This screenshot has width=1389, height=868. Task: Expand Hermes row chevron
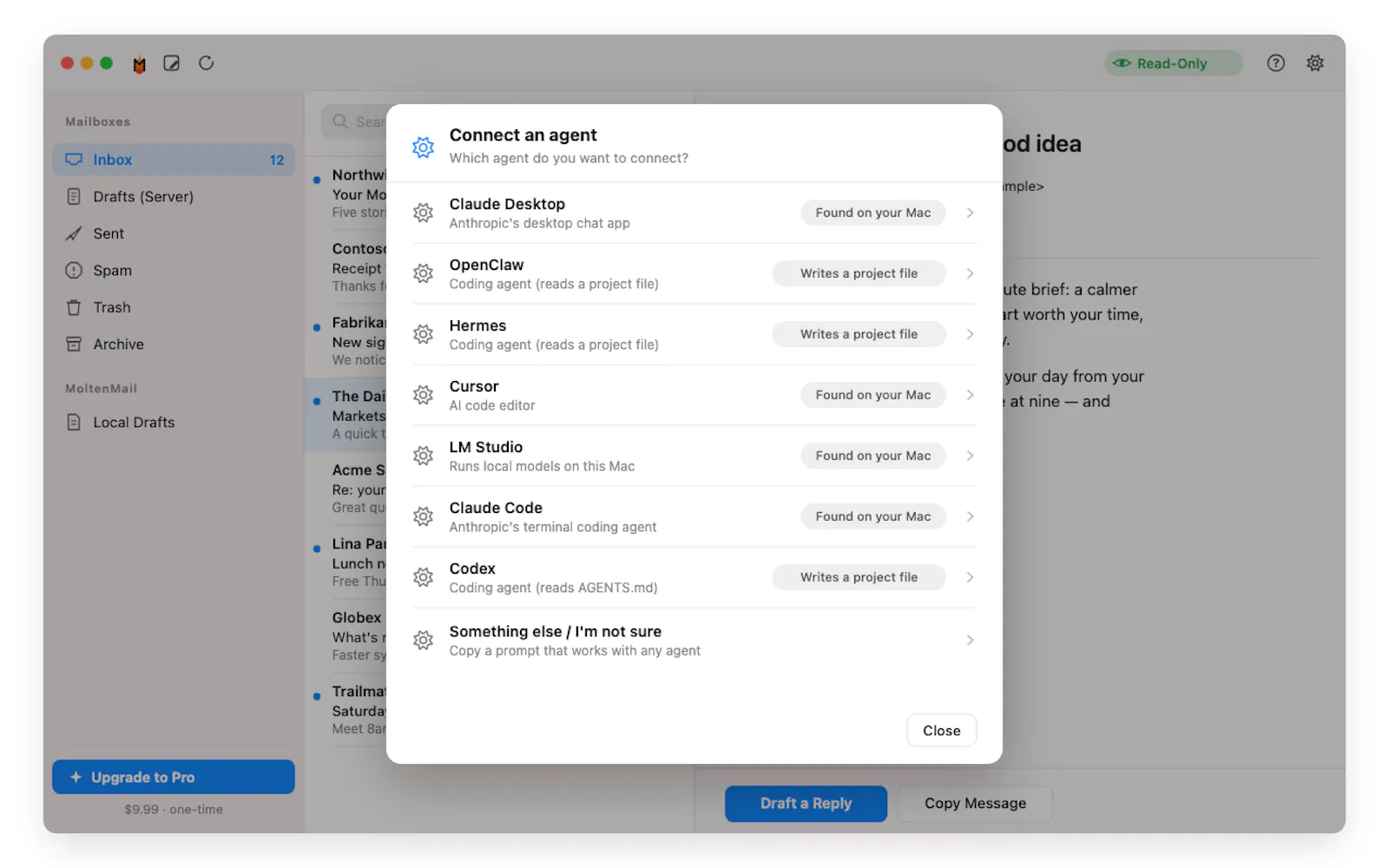click(970, 334)
